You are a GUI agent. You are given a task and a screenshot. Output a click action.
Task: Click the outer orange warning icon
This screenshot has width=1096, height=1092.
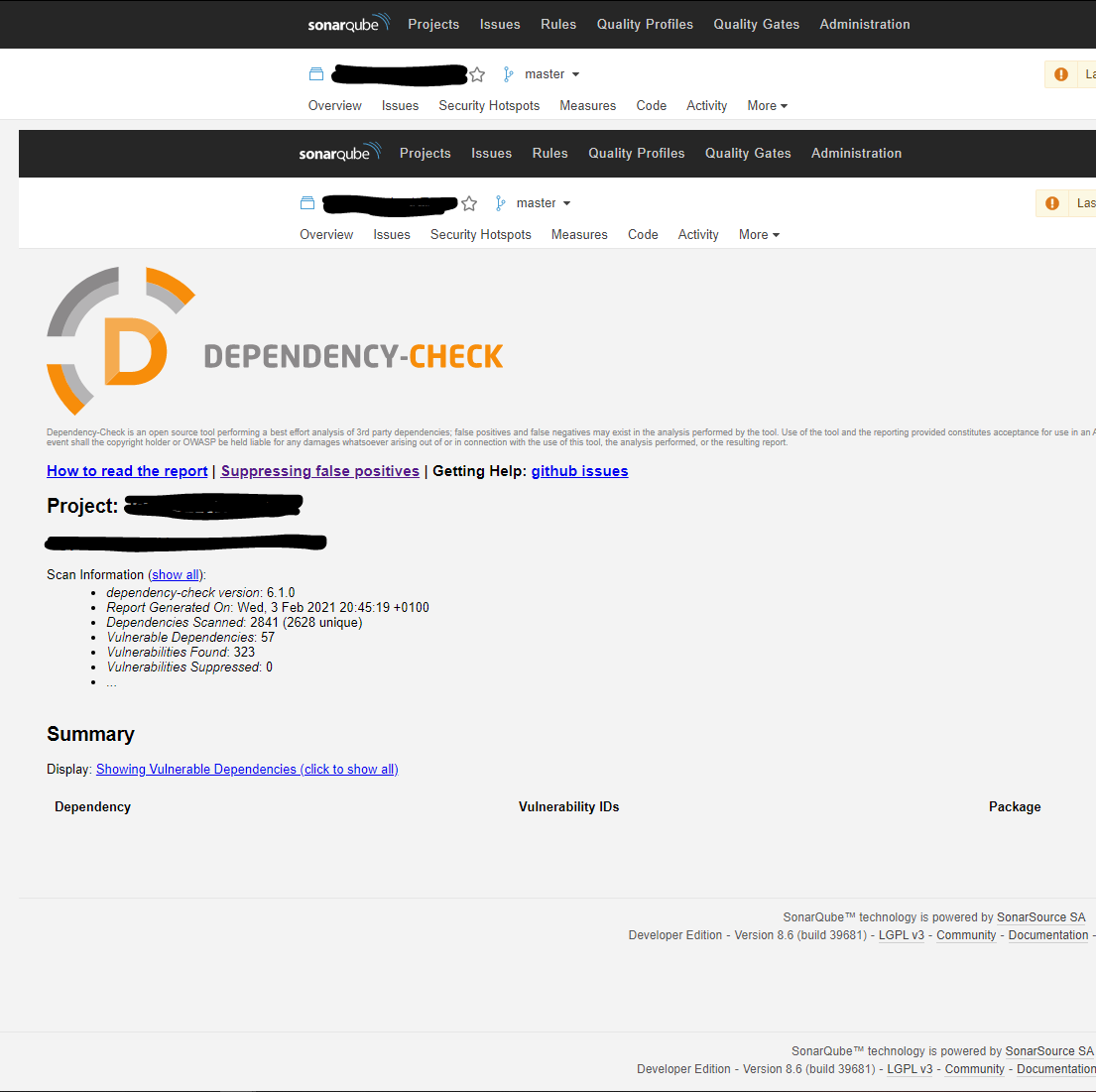[1061, 74]
